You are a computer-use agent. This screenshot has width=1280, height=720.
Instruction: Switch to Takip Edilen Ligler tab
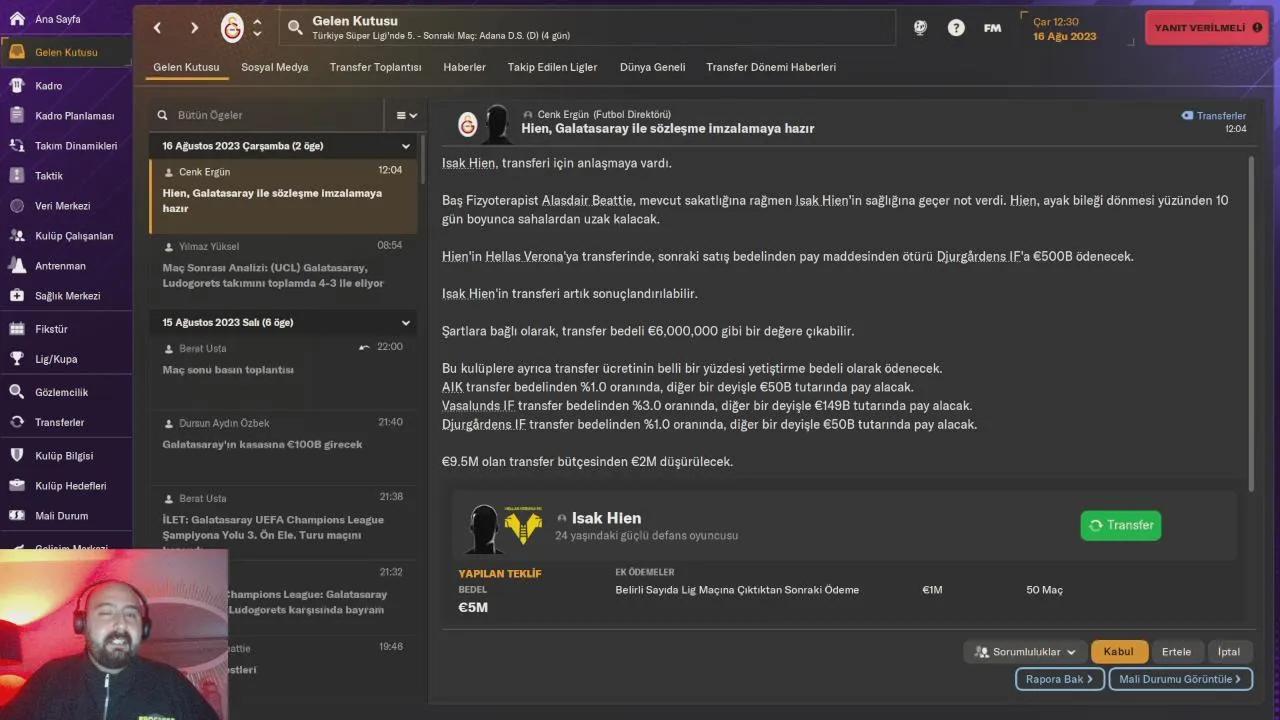coord(552,67)
